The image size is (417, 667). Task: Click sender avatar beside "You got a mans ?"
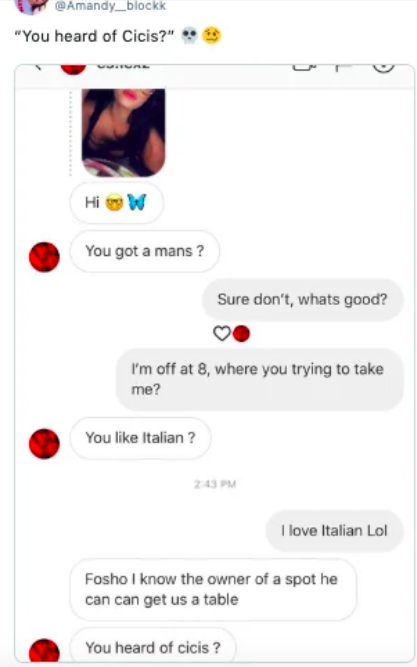coord(44,257)
